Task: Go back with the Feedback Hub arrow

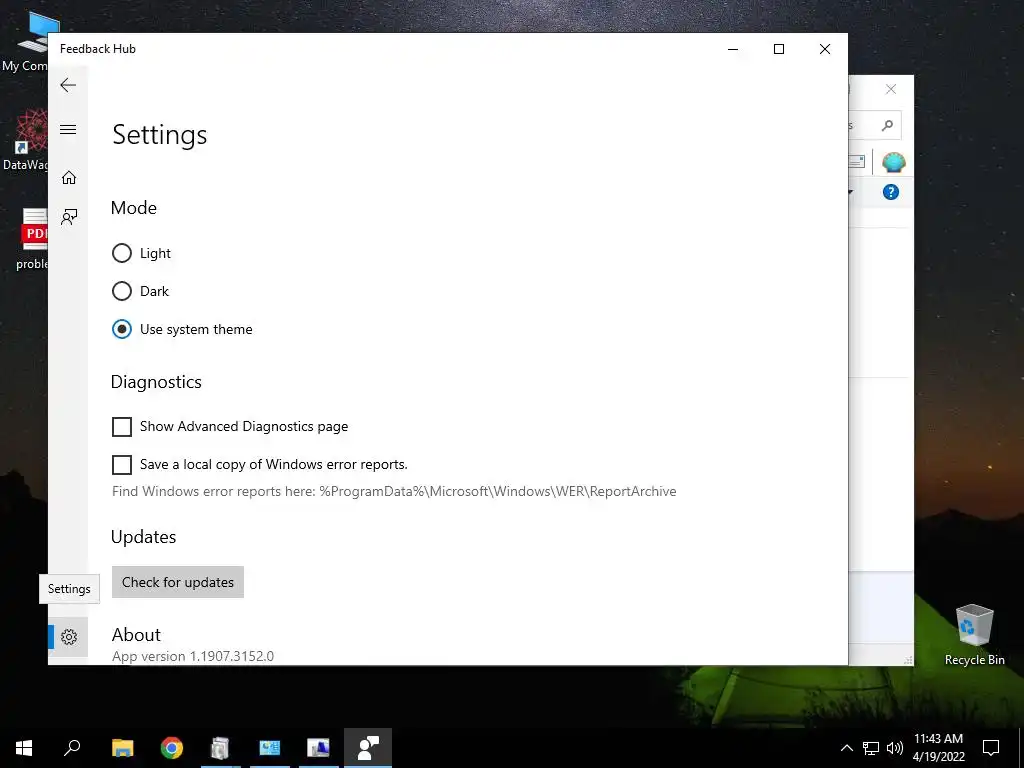Action: click(68, 85)
